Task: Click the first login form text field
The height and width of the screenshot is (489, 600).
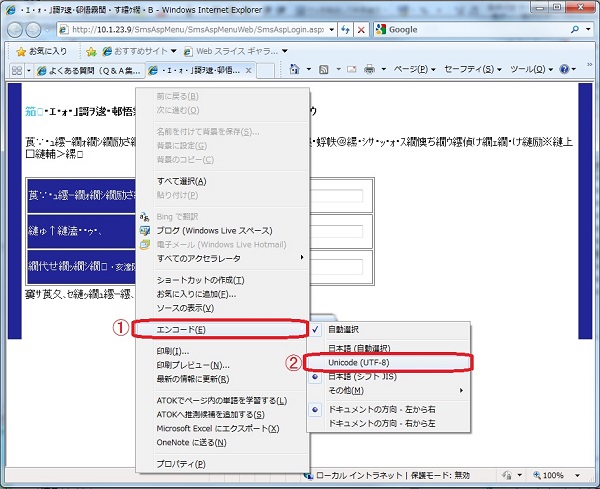Action: pos(336,196)
